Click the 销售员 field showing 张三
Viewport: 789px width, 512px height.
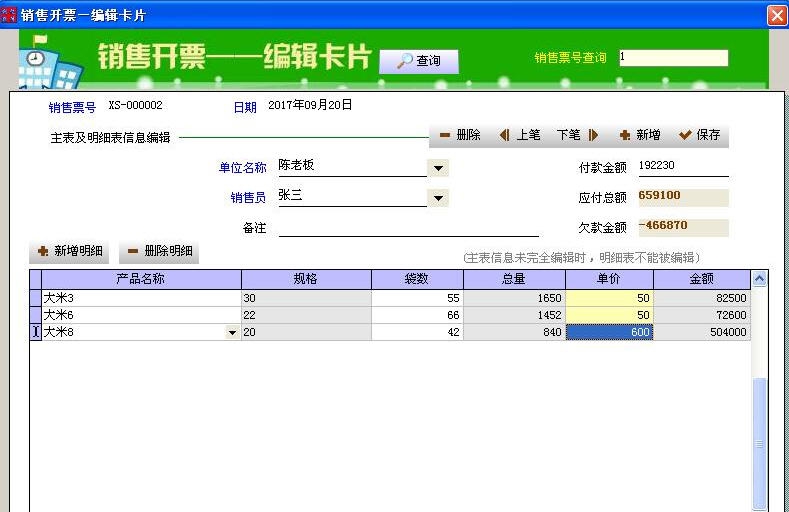pos(352,196)
